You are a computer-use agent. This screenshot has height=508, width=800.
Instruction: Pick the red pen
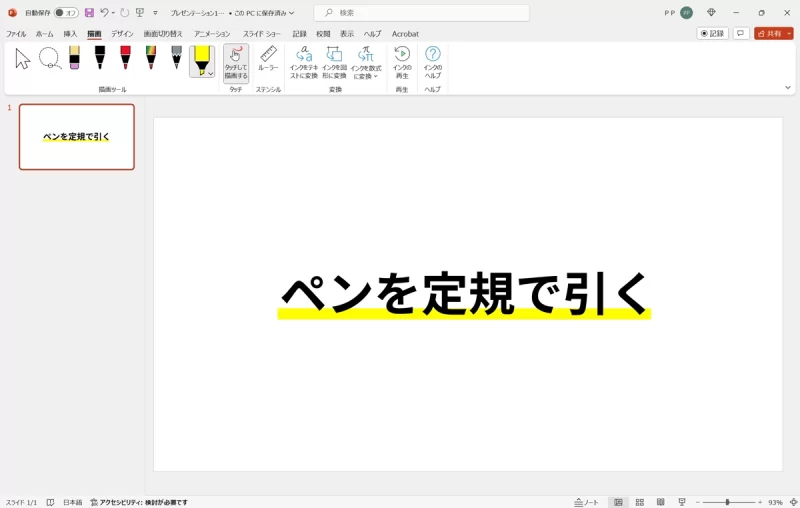coord(125,58)
